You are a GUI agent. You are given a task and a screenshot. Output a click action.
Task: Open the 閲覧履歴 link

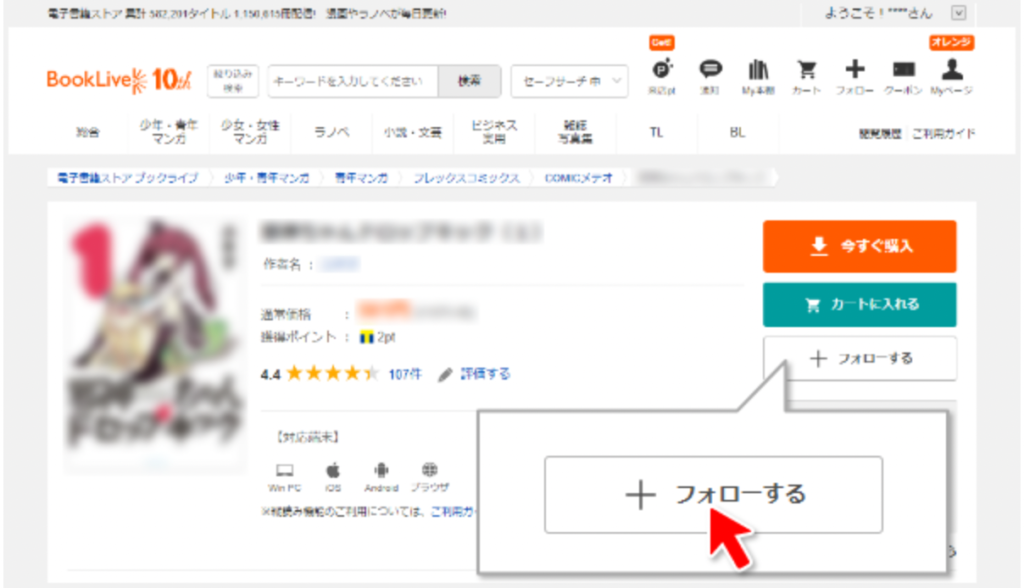click(x=880, y=134)
